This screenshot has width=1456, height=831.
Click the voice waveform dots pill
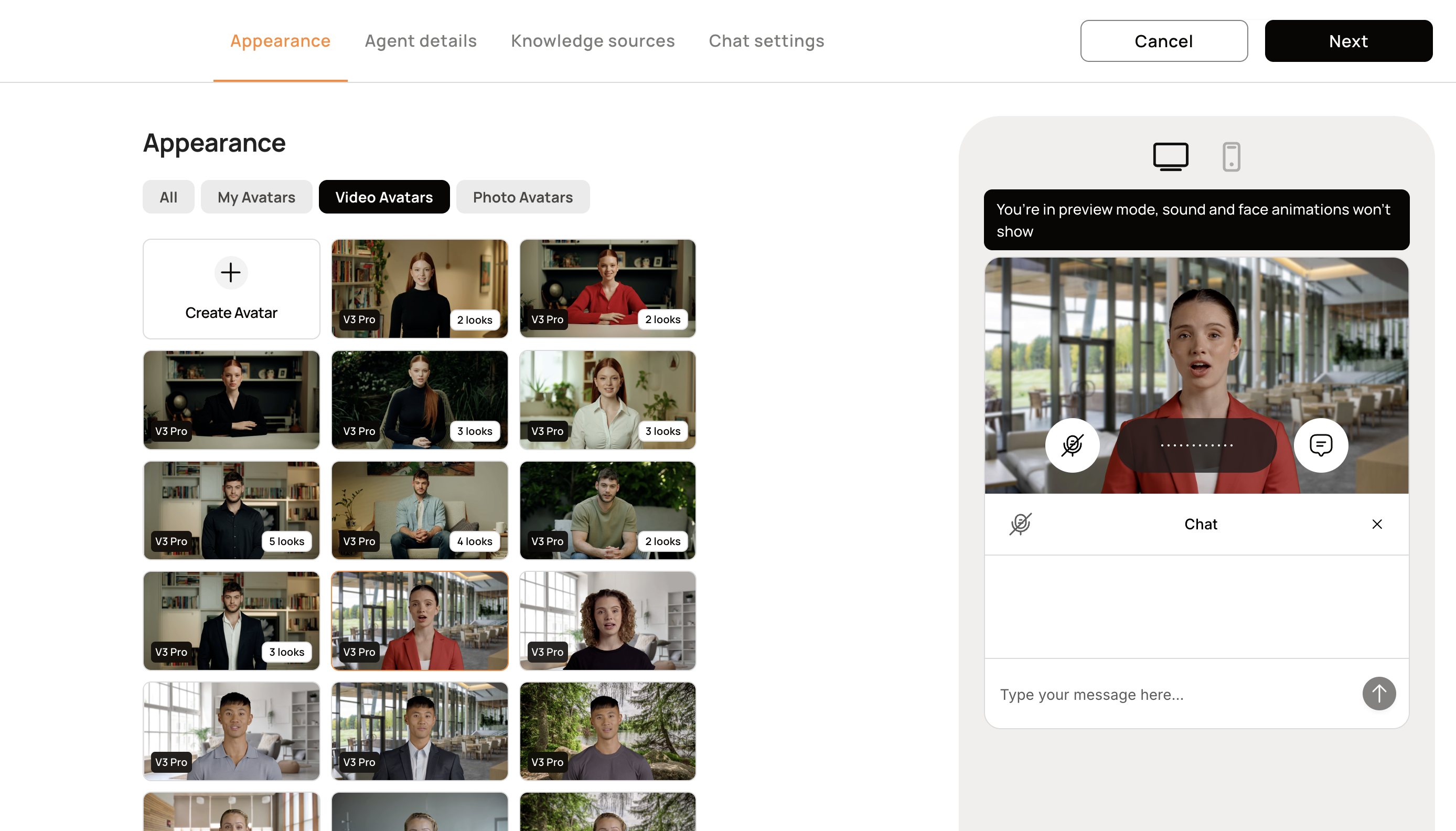click(1196, 445)
